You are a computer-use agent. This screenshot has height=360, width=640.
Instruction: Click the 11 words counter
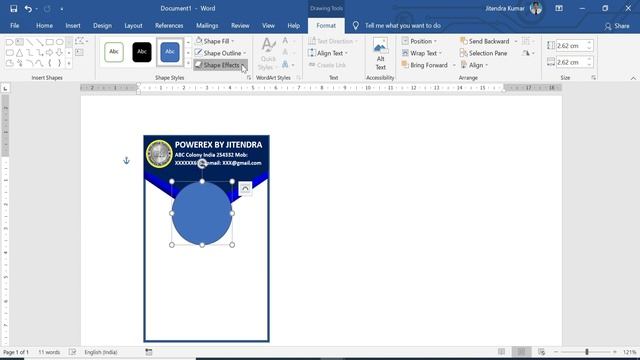49,352
